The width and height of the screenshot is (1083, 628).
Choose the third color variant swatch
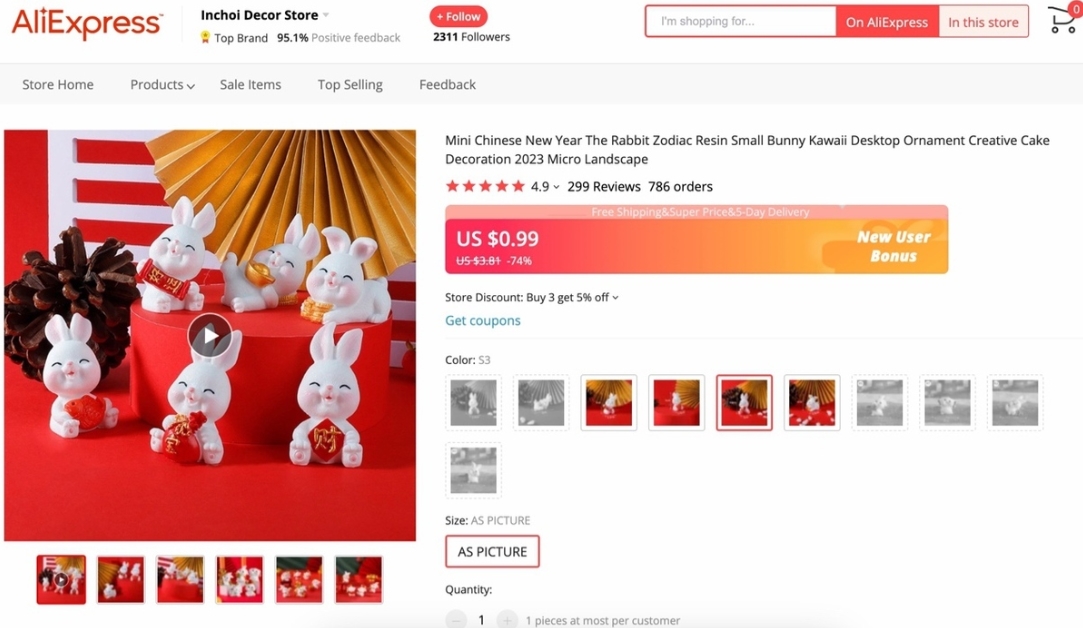coord(608,403)
